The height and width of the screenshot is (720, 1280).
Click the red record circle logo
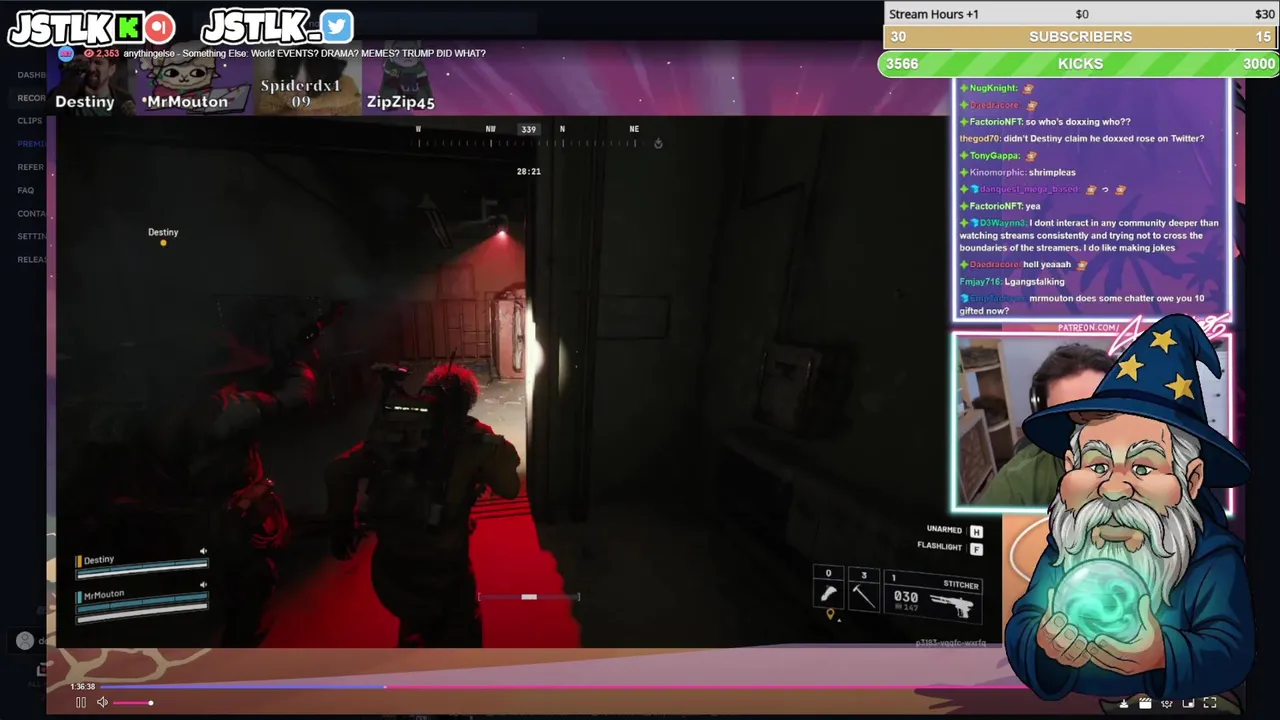coord(160,27)
